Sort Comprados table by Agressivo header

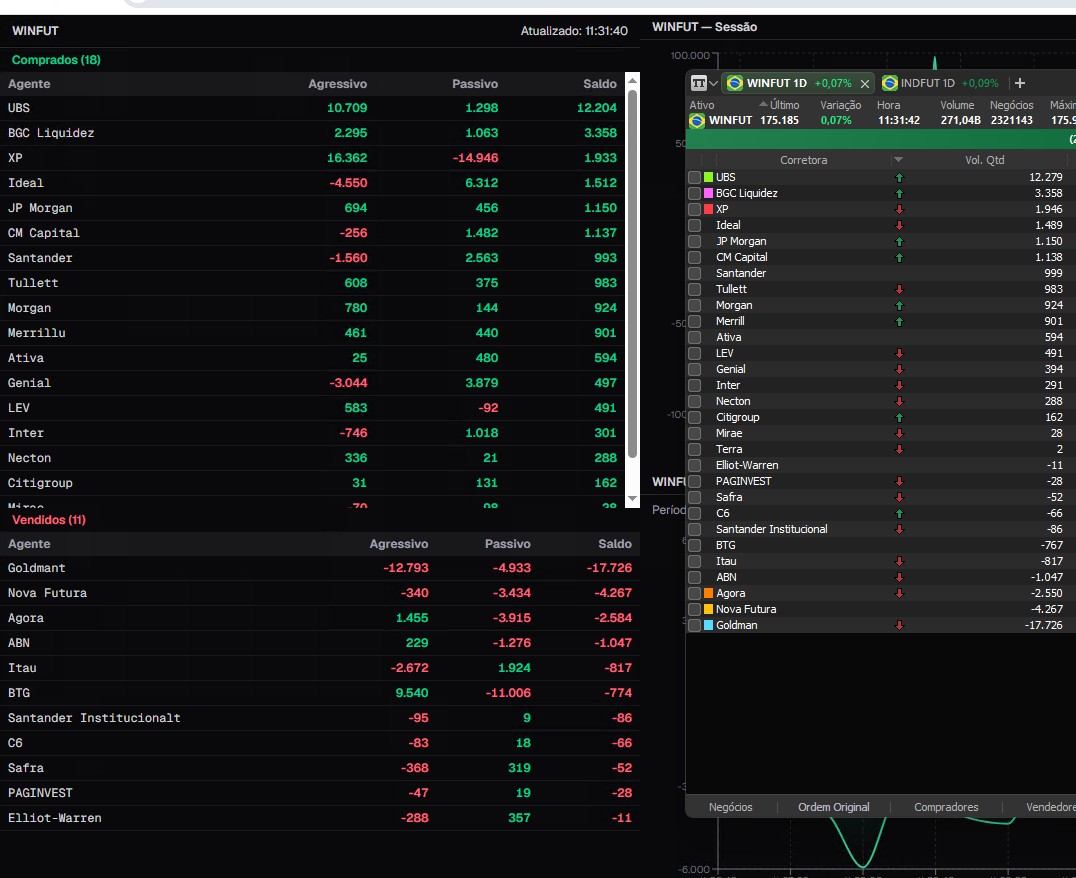[337, 84]
